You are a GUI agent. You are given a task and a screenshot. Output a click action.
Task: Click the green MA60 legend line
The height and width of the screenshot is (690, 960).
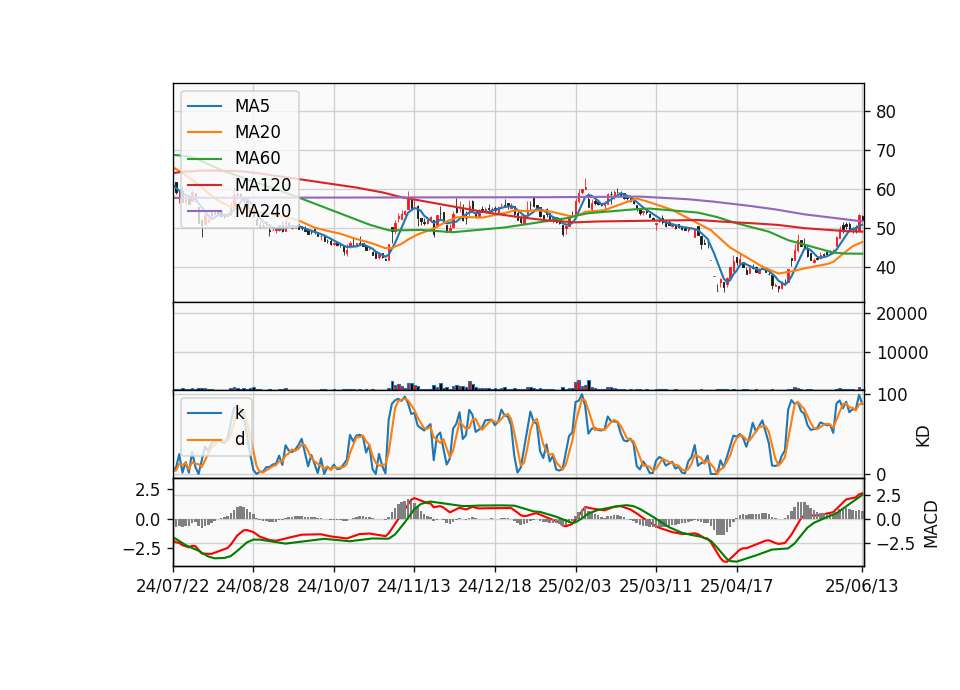pyautogui.click(x=204, y=159)
